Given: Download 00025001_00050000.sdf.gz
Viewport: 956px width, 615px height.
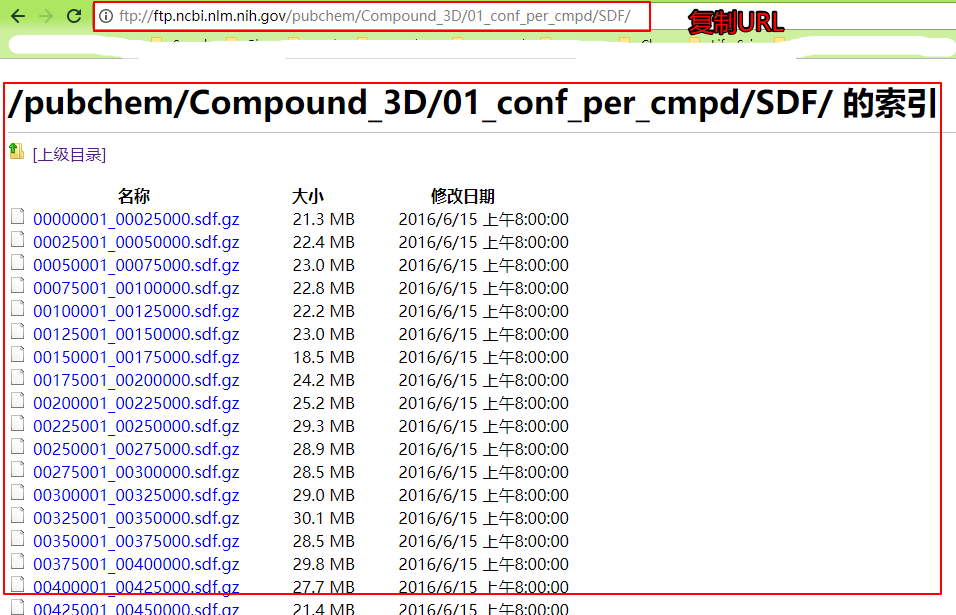Looking at the screenshot, I should pos(136,243).
